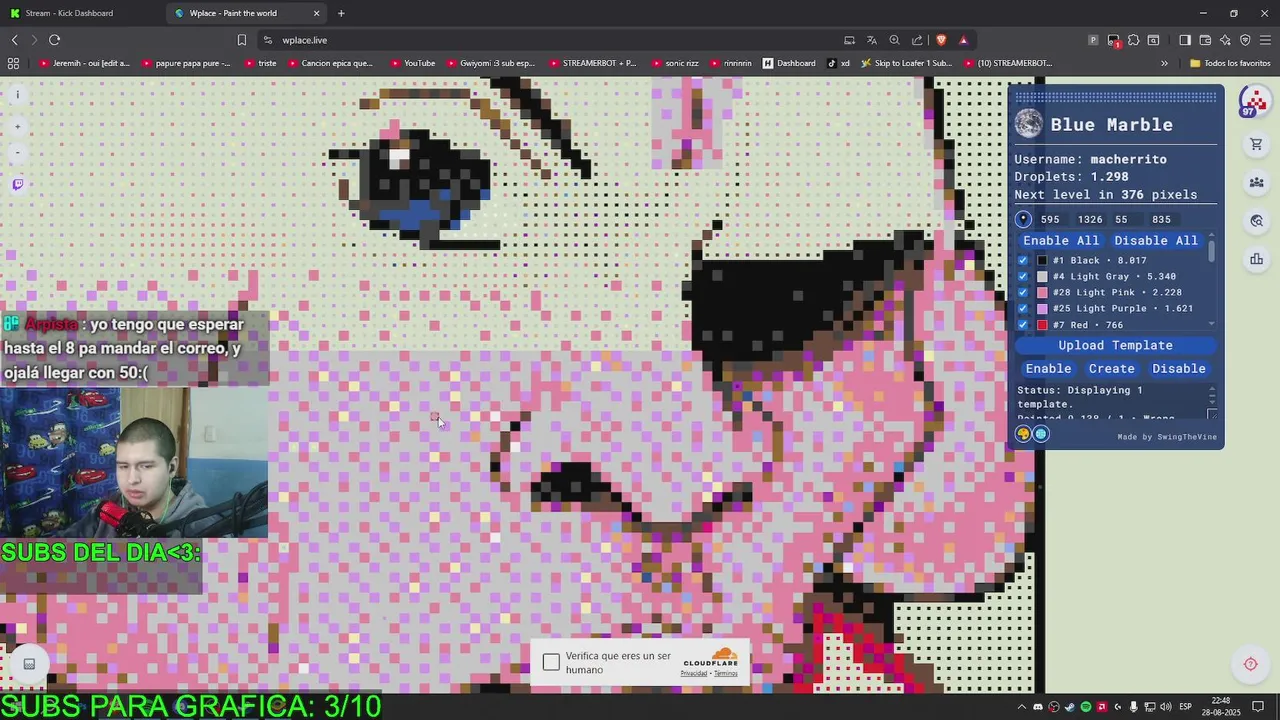Viewport: 1280px width, 720px height.
Task: Reload the Wplace page
Action: pyautogui.click(x=54, y=40)
